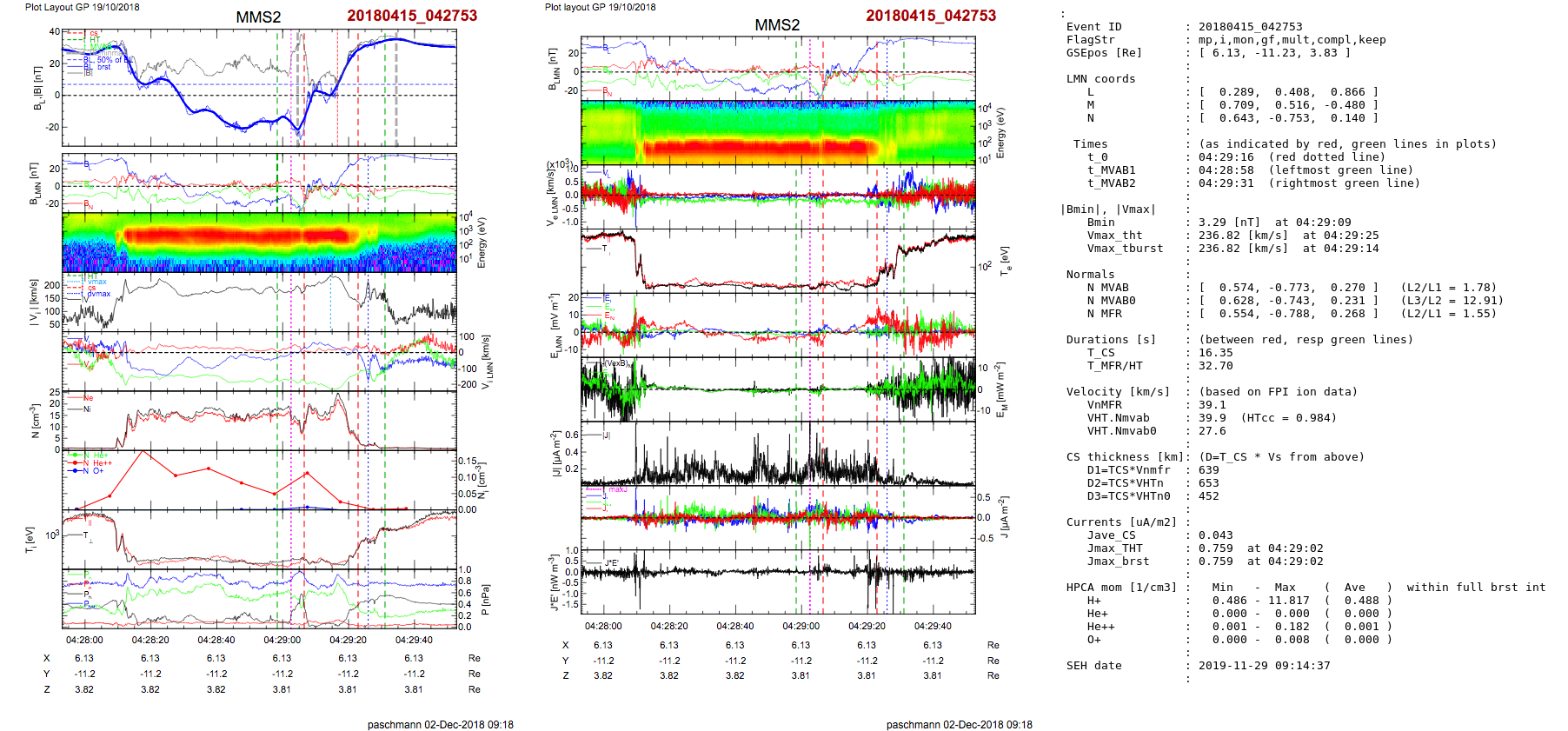Click the ion energy spectrogram in the left plot
The width and height of the screenshot is (1568, 731).
point(259,242)
